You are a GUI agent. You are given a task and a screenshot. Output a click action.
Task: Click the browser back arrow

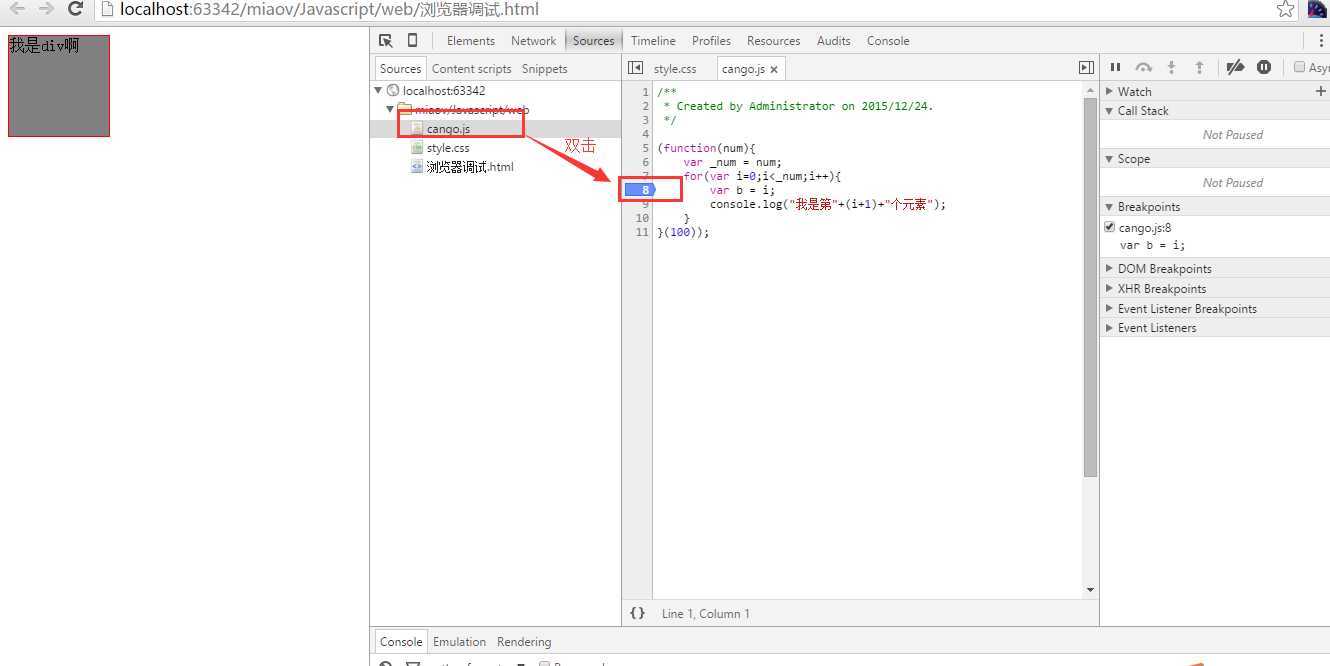pos(17,9)
